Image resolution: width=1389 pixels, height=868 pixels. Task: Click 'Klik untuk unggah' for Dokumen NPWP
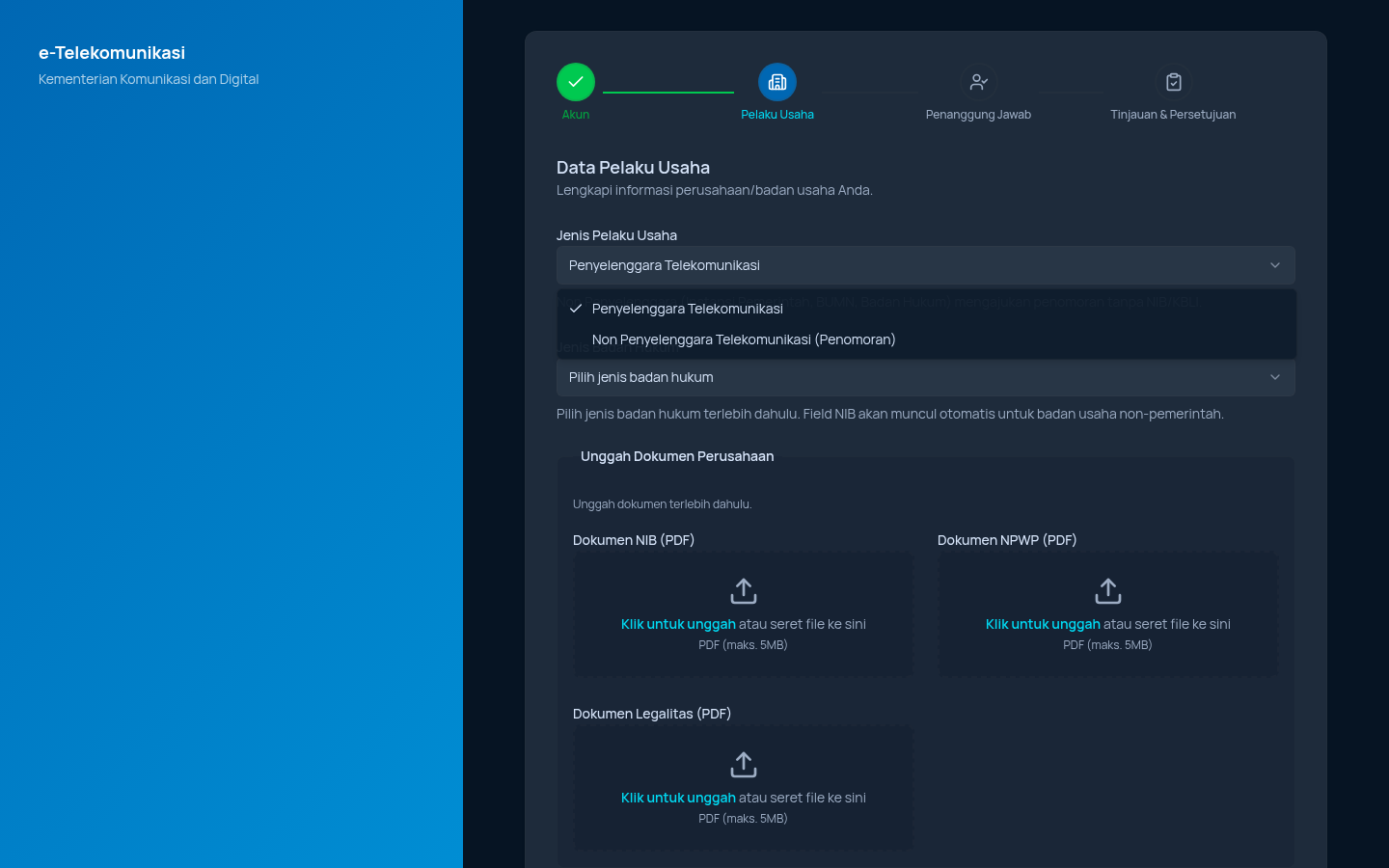tap(1043, 624)
